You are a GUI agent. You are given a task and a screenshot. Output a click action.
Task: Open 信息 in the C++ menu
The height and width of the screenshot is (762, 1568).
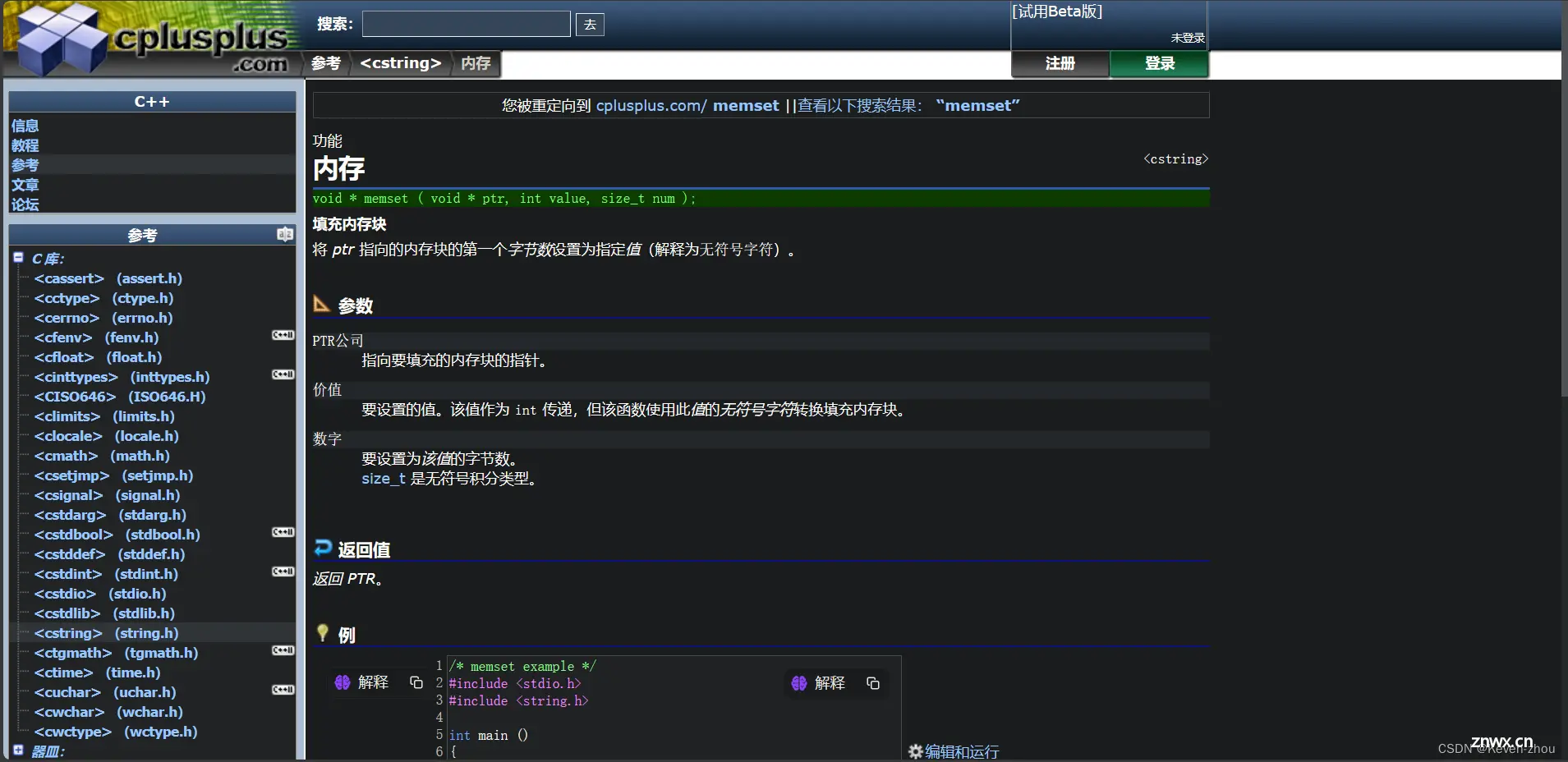point(25,126)
